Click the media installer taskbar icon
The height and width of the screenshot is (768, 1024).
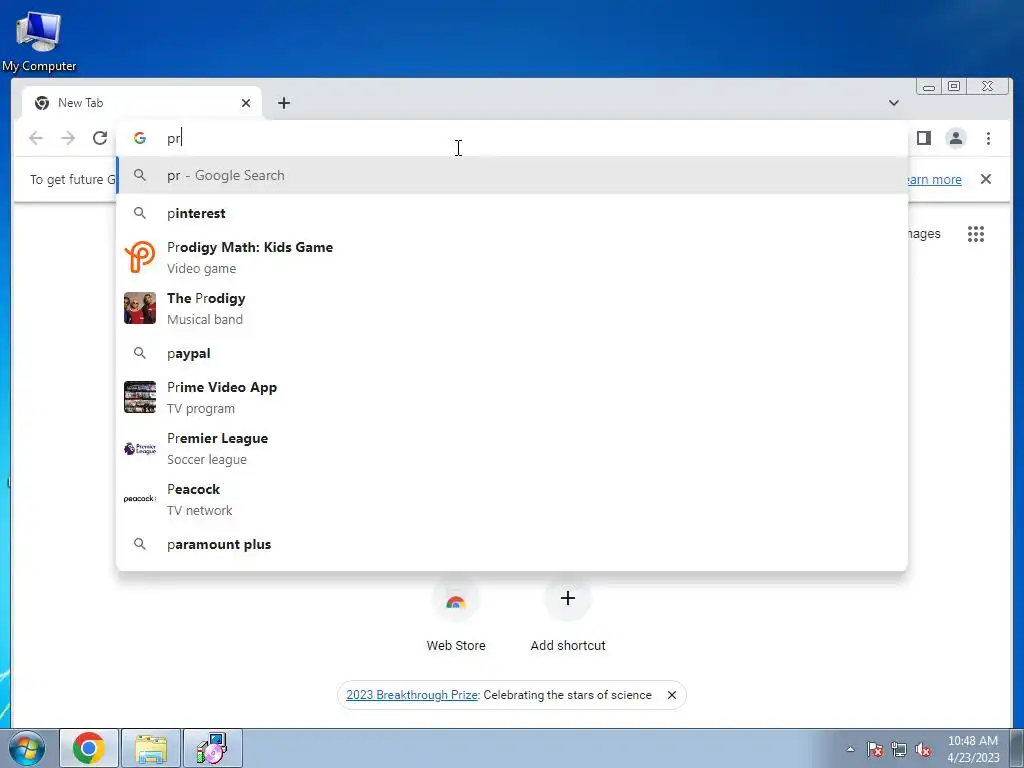pyautogui.click(x=213, y=748)
